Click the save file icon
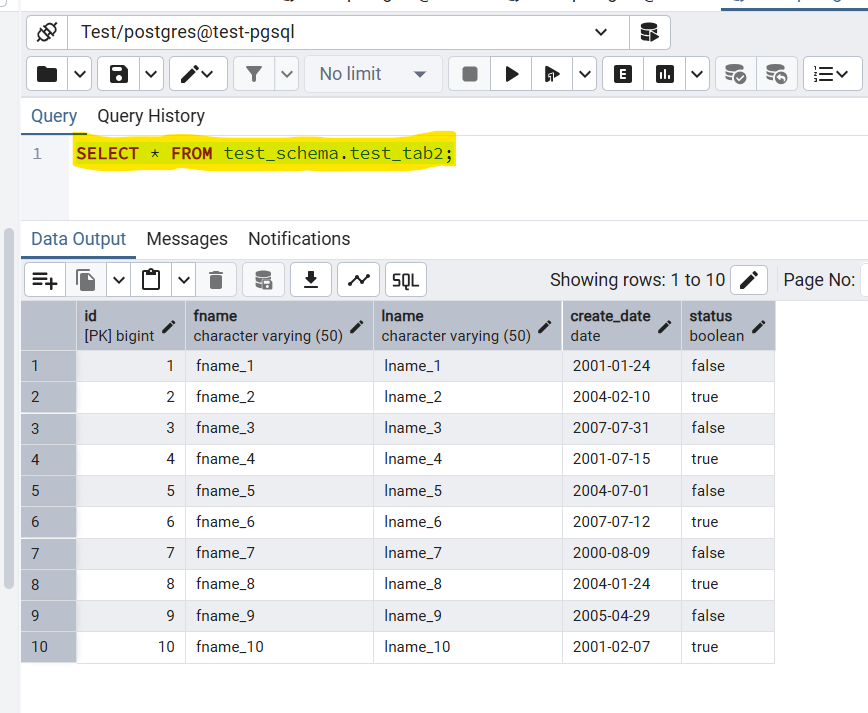The width and height of the screenshot is (868, 713). click(118, 74)
